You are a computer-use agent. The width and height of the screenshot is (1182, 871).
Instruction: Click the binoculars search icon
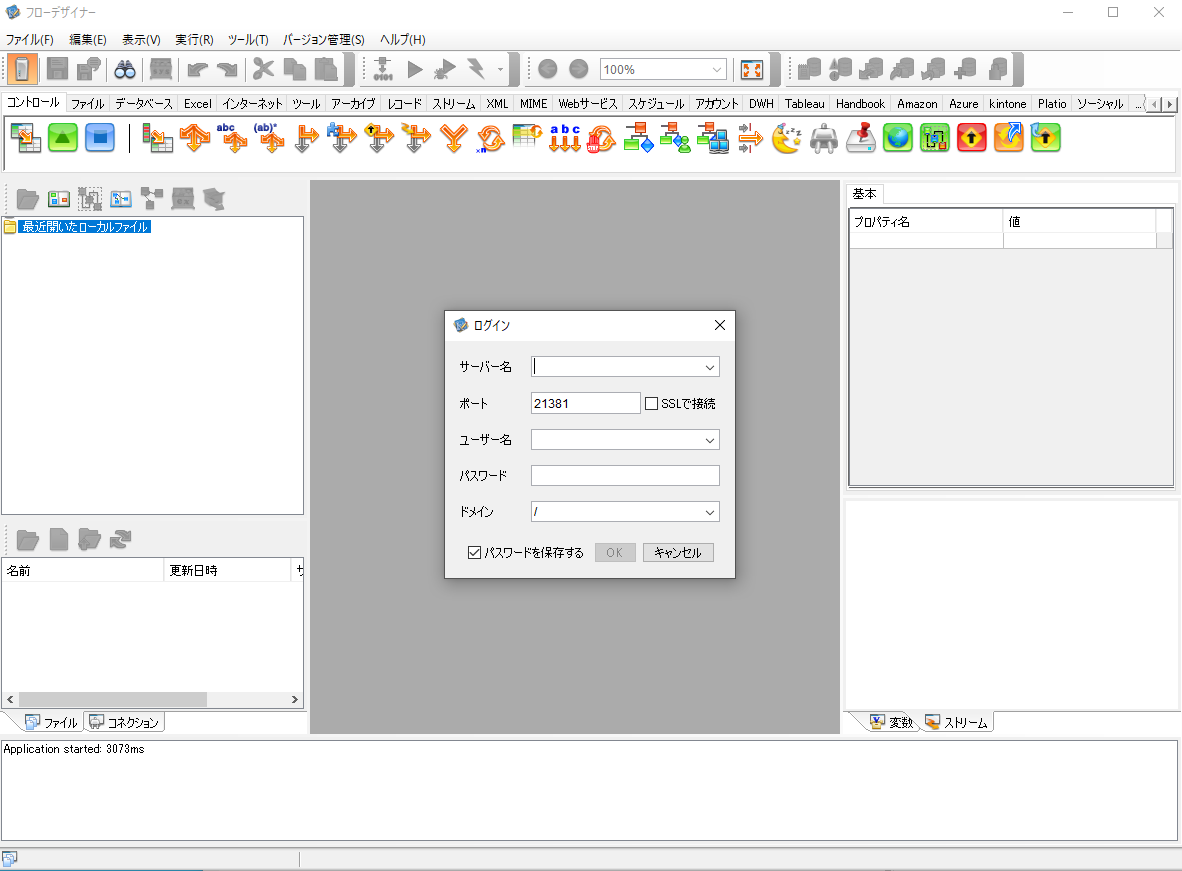point(124,70)
